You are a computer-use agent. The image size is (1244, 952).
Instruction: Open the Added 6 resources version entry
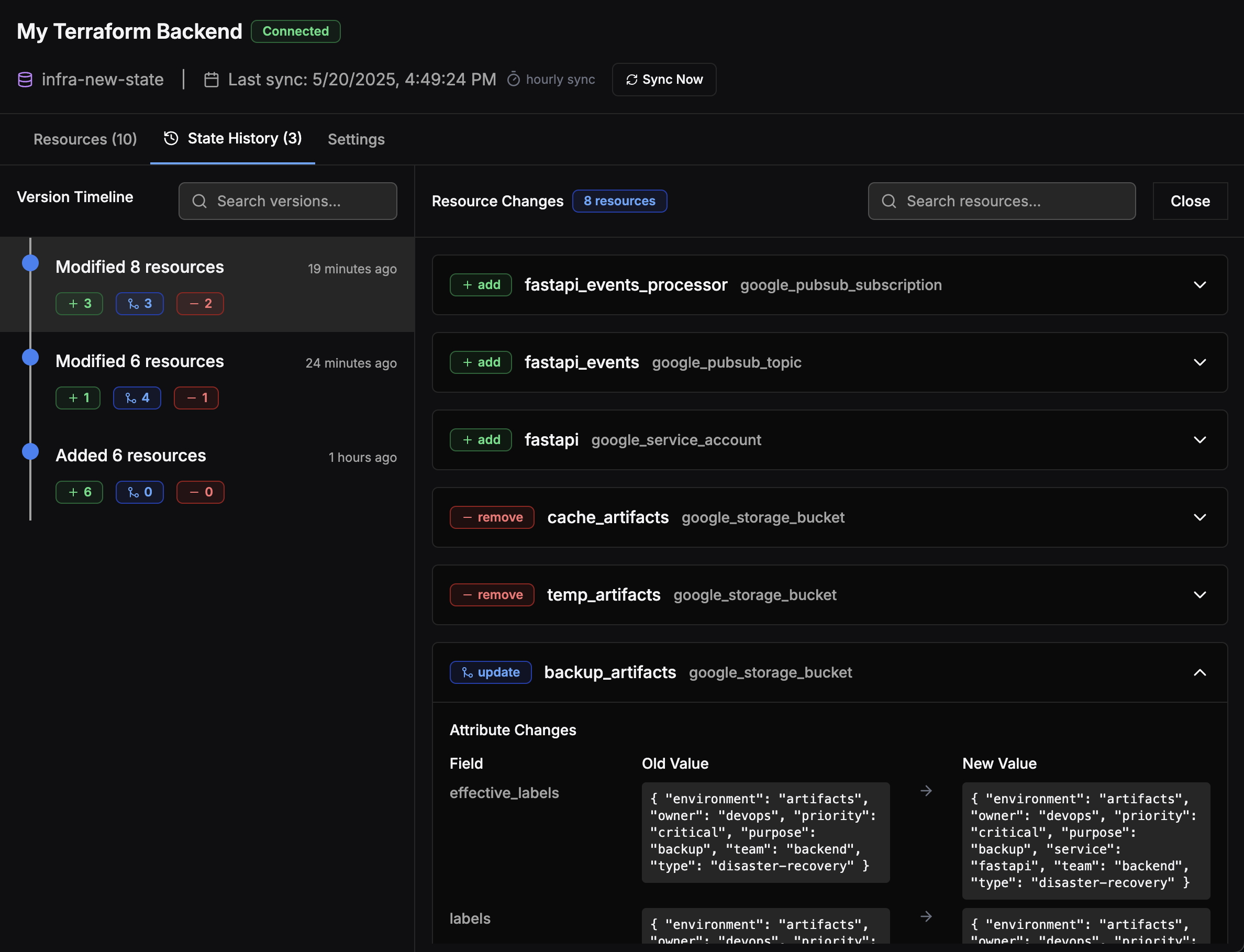tap(207, 473)
